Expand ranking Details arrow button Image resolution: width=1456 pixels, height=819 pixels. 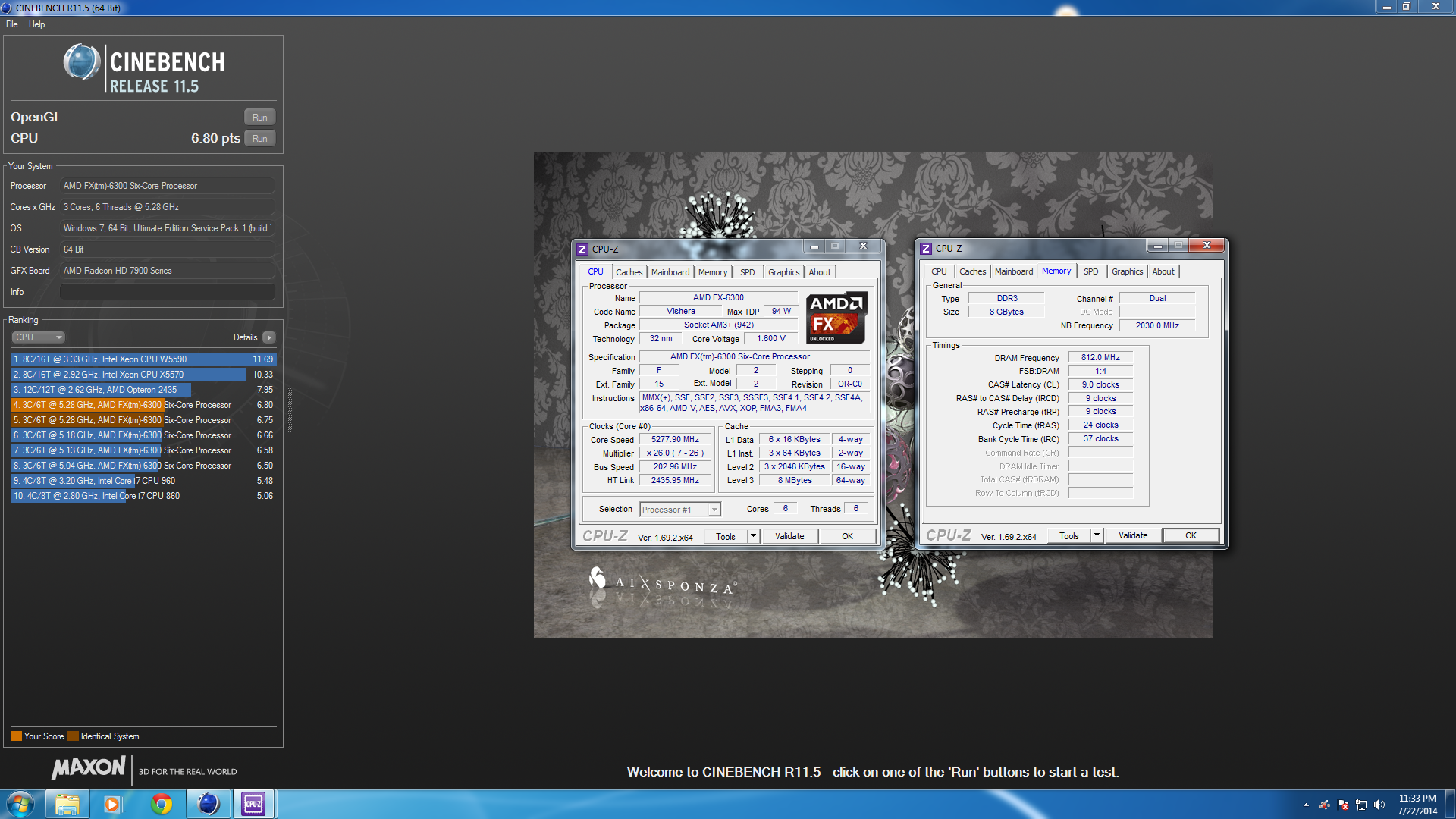(x=269, y=337)
